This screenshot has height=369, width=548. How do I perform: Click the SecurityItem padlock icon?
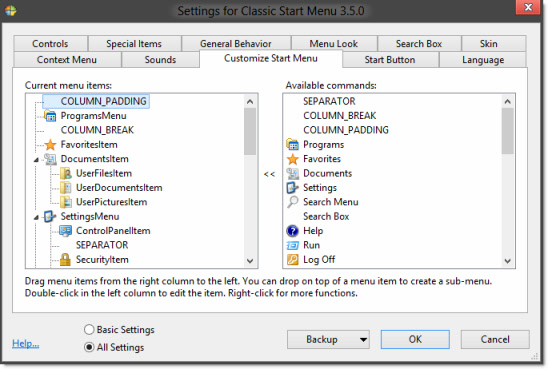tap(65, 260)
